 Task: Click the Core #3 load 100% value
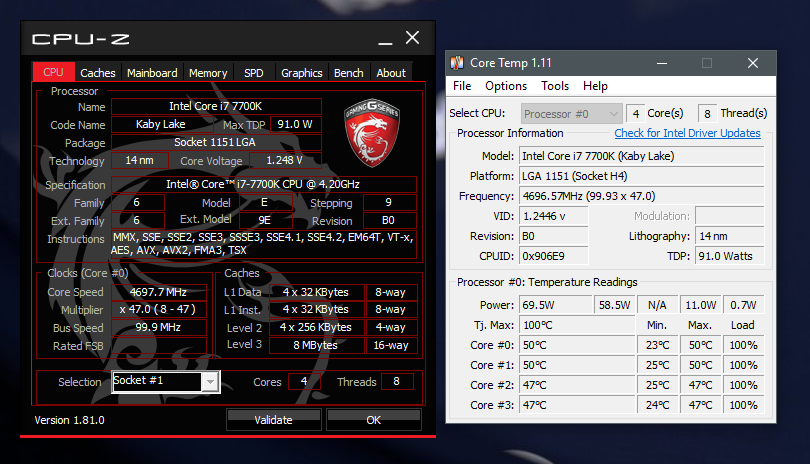(x=743, y=405)
